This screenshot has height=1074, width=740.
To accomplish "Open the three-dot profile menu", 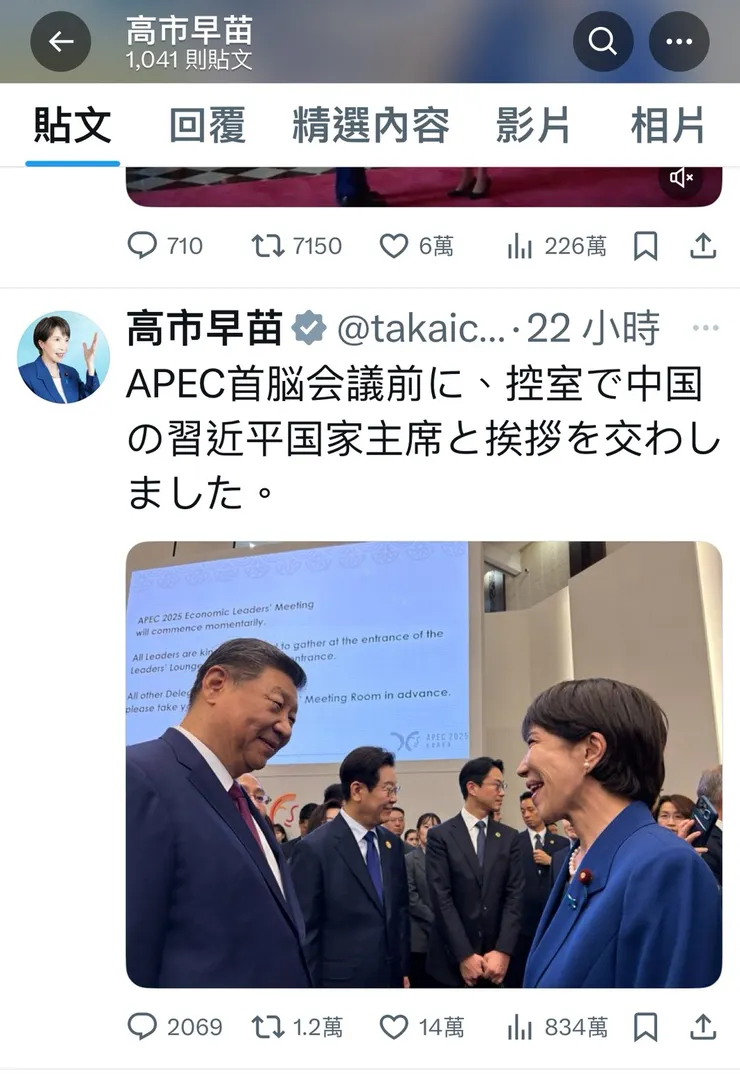I will 679,42.
